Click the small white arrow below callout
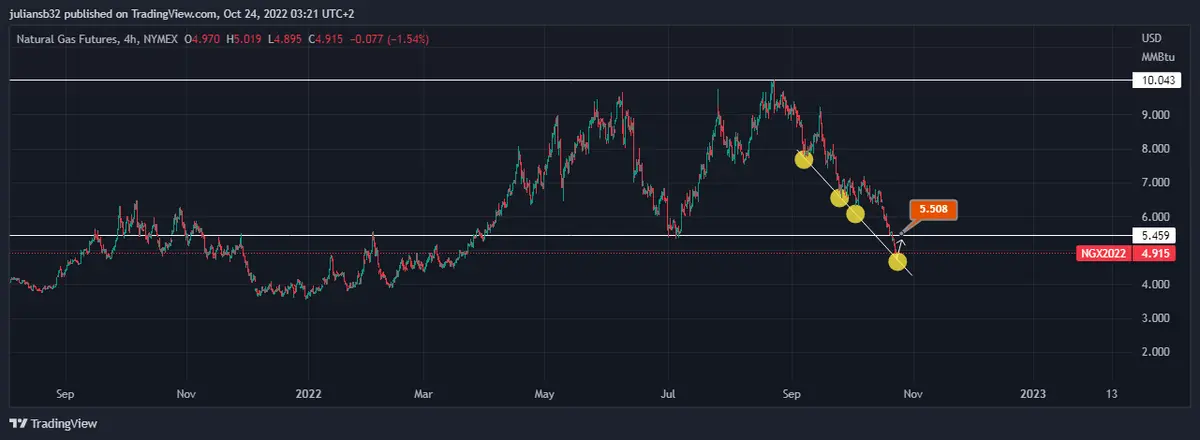The height and width of the screenshot is (440, 1200). click(902, 238)
